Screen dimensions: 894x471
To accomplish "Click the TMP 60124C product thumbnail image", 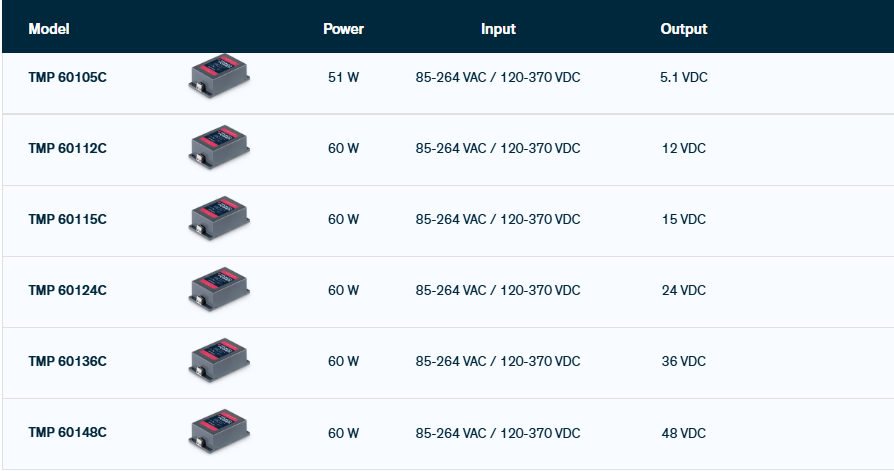I will [219, 290].
